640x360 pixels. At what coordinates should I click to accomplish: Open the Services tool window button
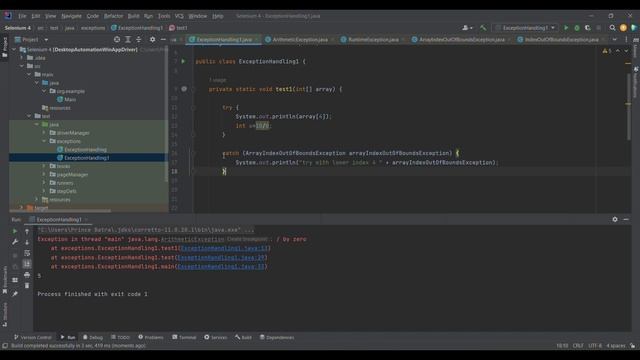pos(216,337)
